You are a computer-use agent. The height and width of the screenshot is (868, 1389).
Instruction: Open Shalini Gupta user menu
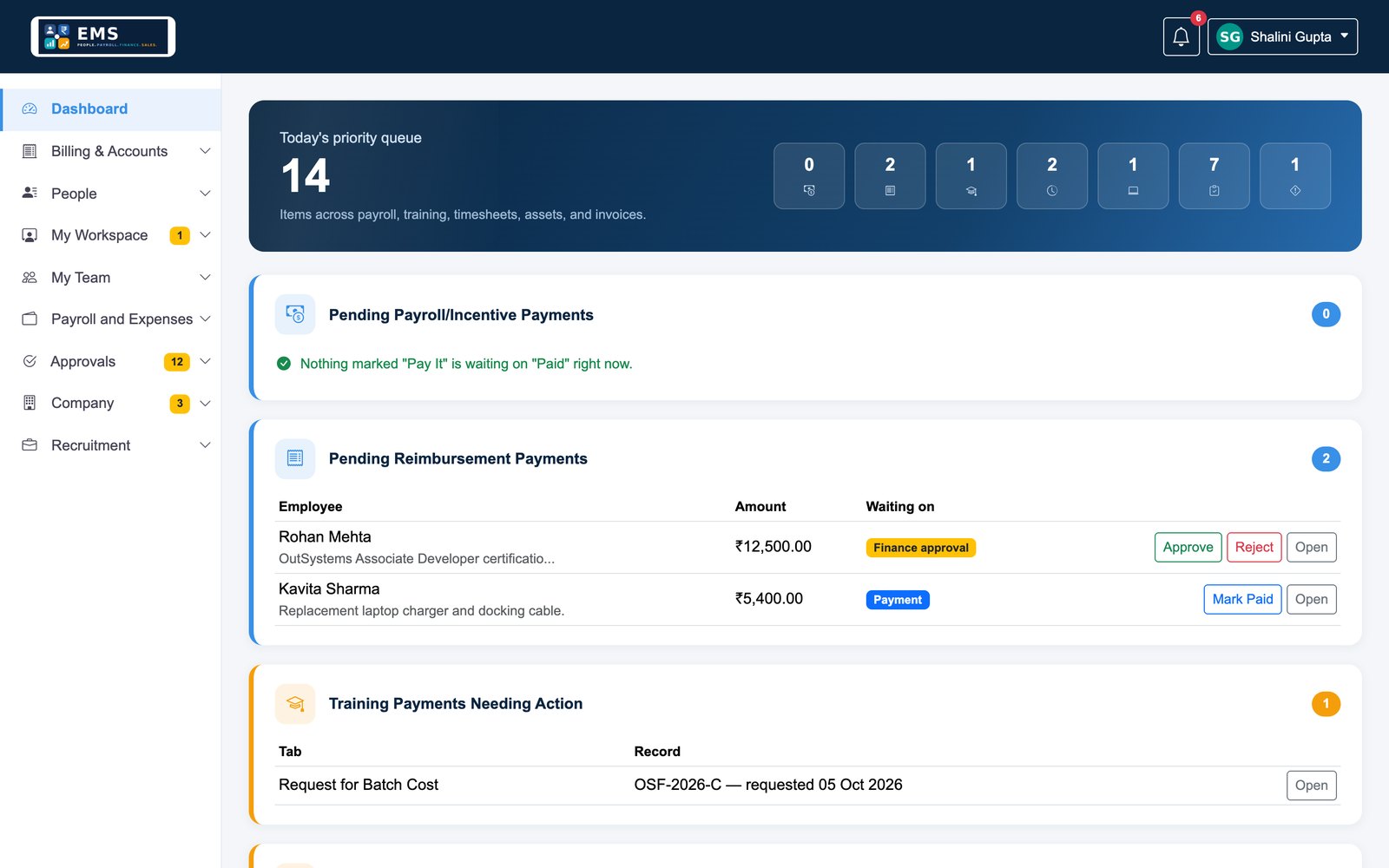(x=1282, y=36)
